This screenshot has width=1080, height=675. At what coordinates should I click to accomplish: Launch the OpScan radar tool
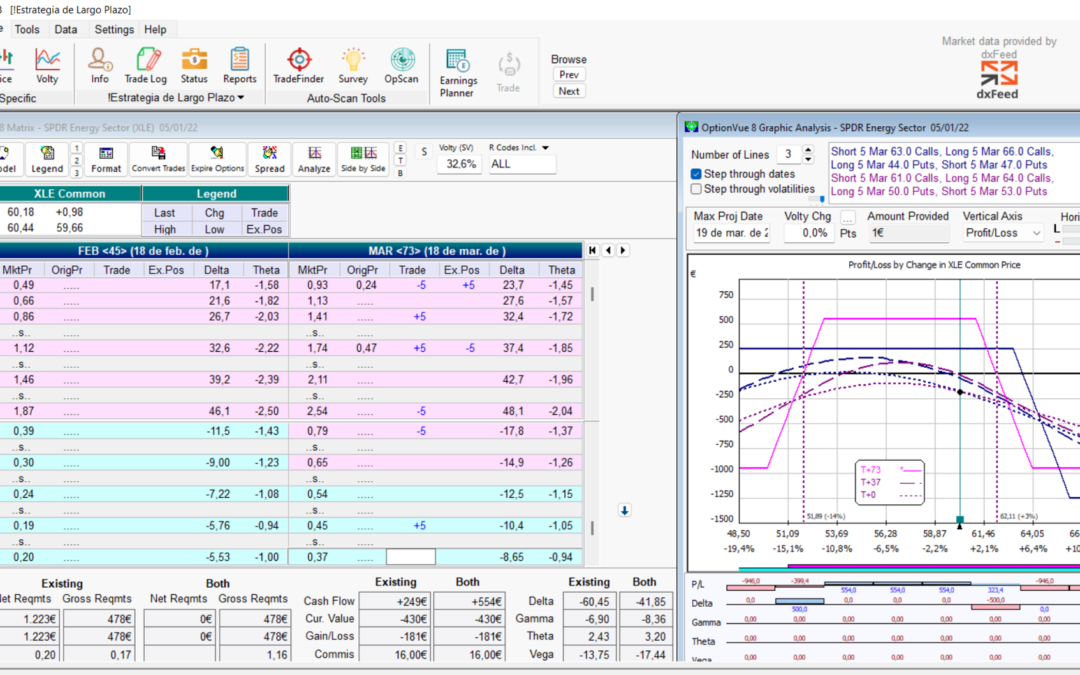click(x=402, y=65)
